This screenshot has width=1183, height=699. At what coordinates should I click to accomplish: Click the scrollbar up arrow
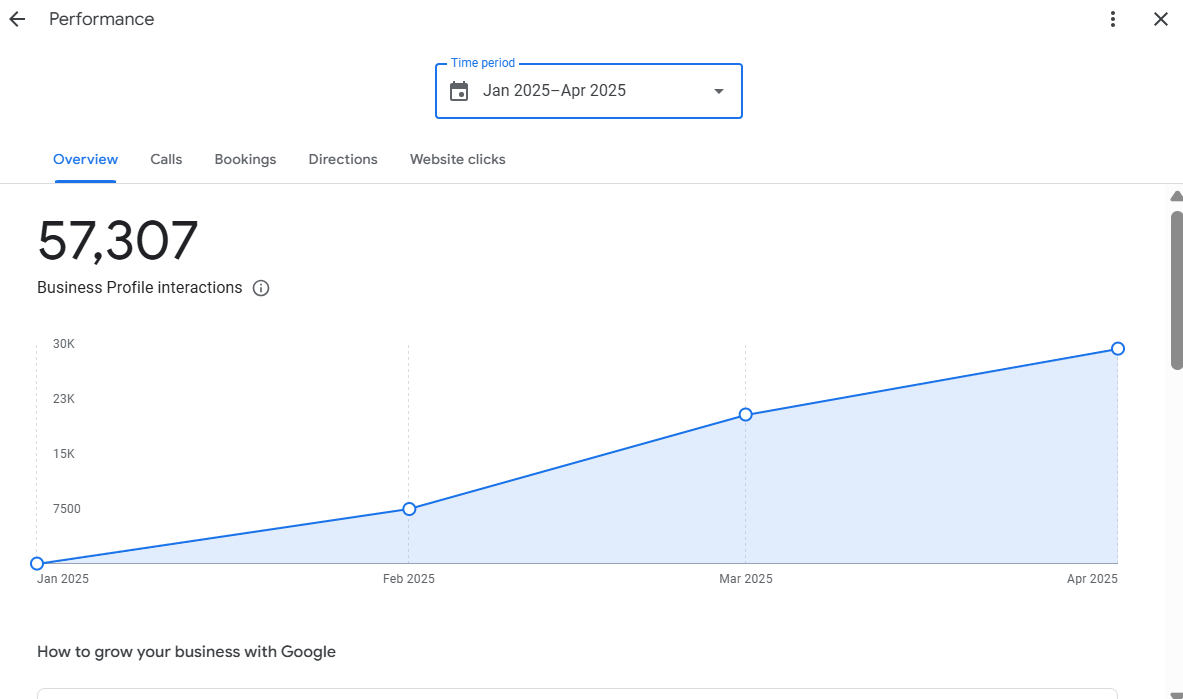[1176, 196]
